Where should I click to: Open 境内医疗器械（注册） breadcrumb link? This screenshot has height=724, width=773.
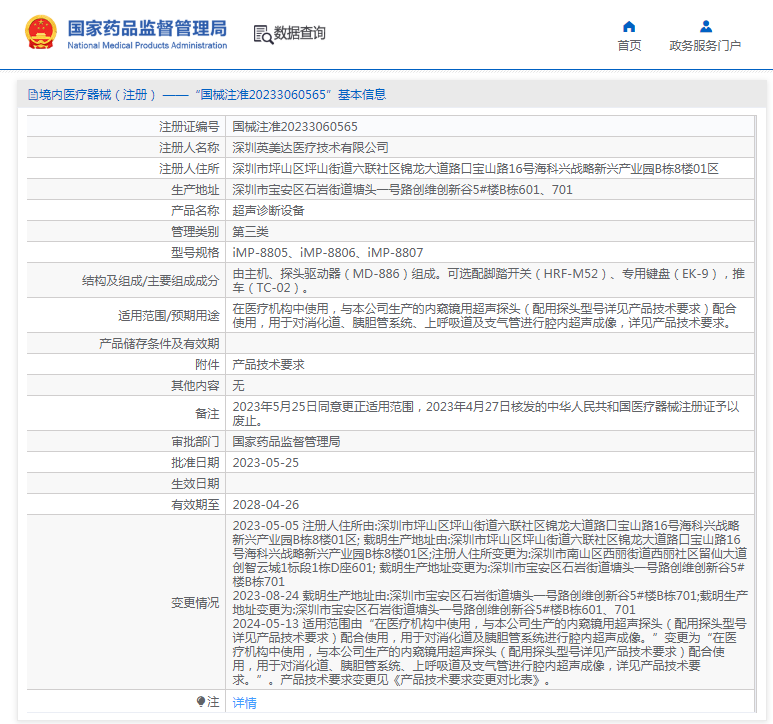click(97, 95)
